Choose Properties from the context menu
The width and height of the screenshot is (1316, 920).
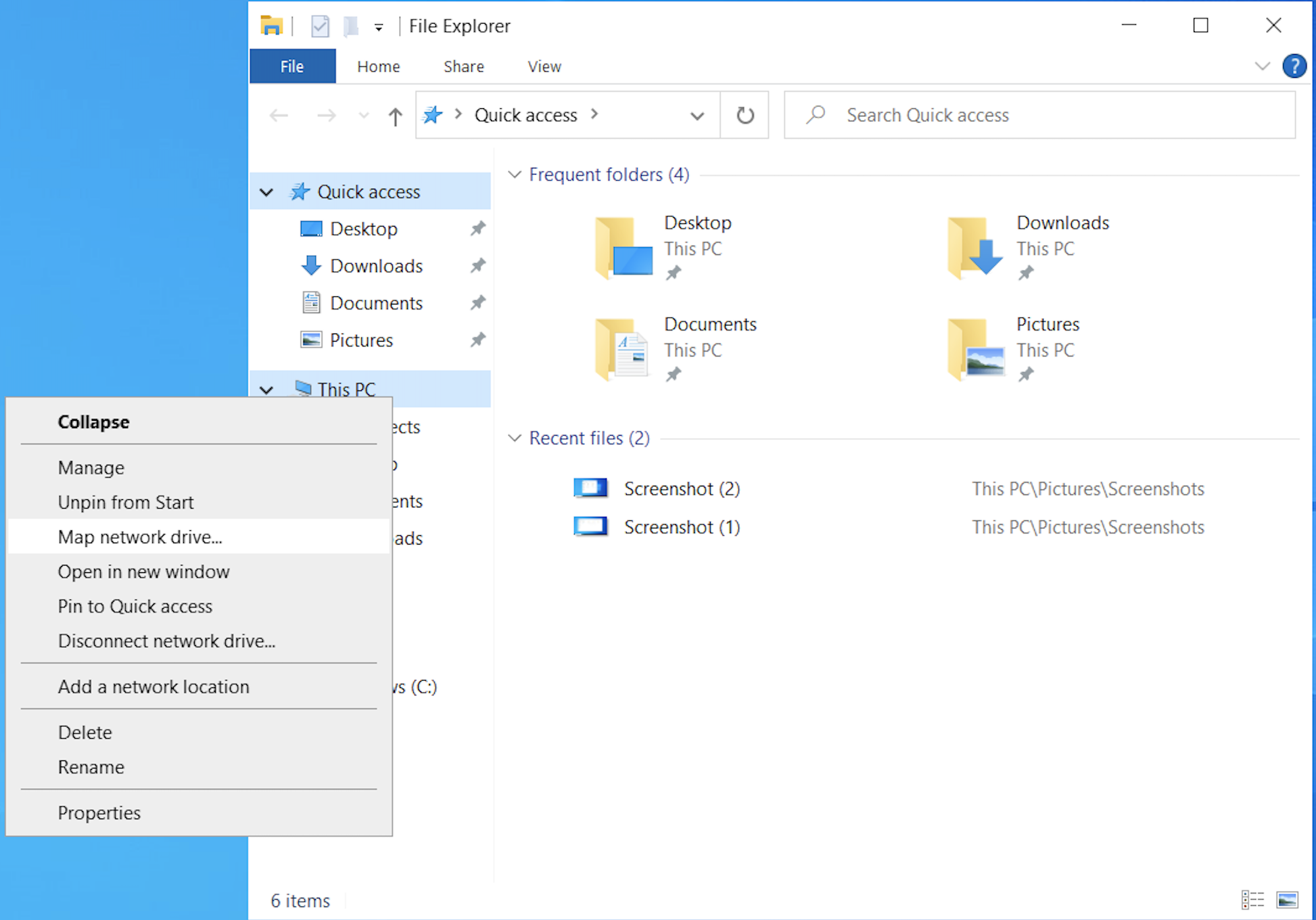coord(99,812)
